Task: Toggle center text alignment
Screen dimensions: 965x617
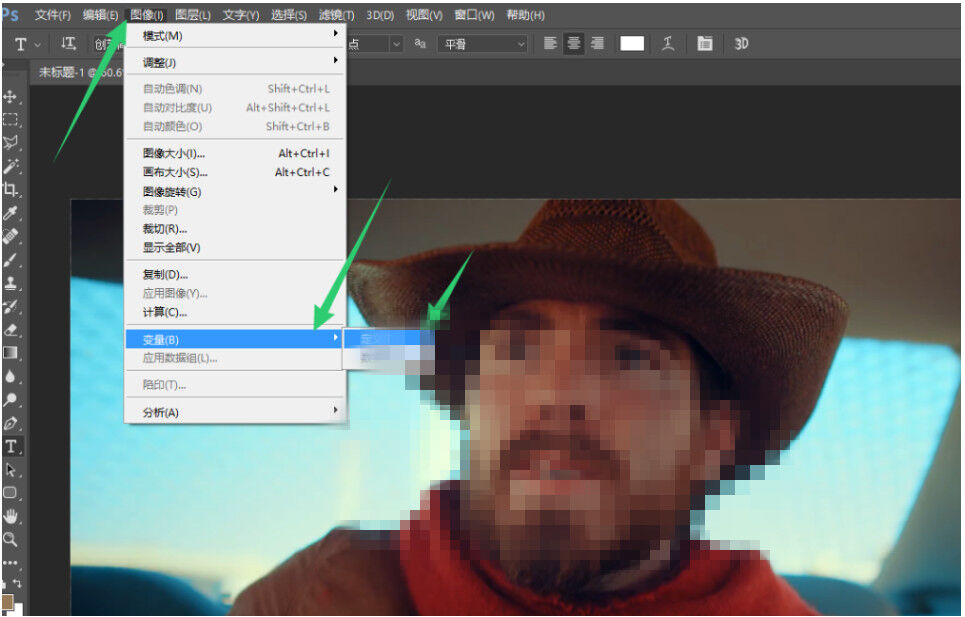Action: [574, 43]
